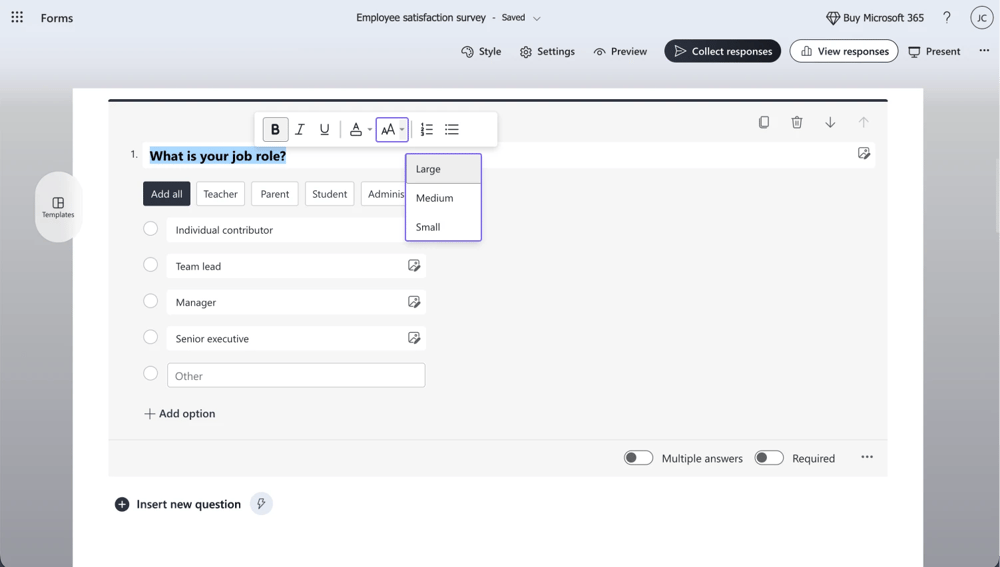Select the Team lead radio option
The width and height of the screenshot is (1000, 567).
151,265
